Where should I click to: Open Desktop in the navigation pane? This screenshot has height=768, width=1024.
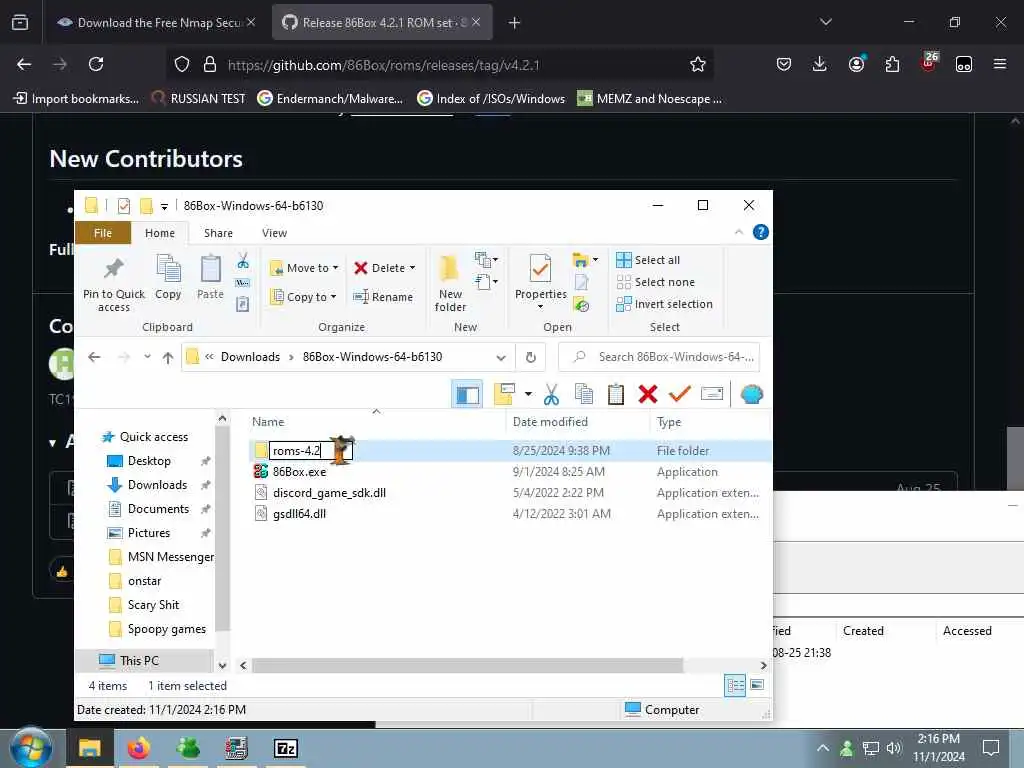pos(149,461)
